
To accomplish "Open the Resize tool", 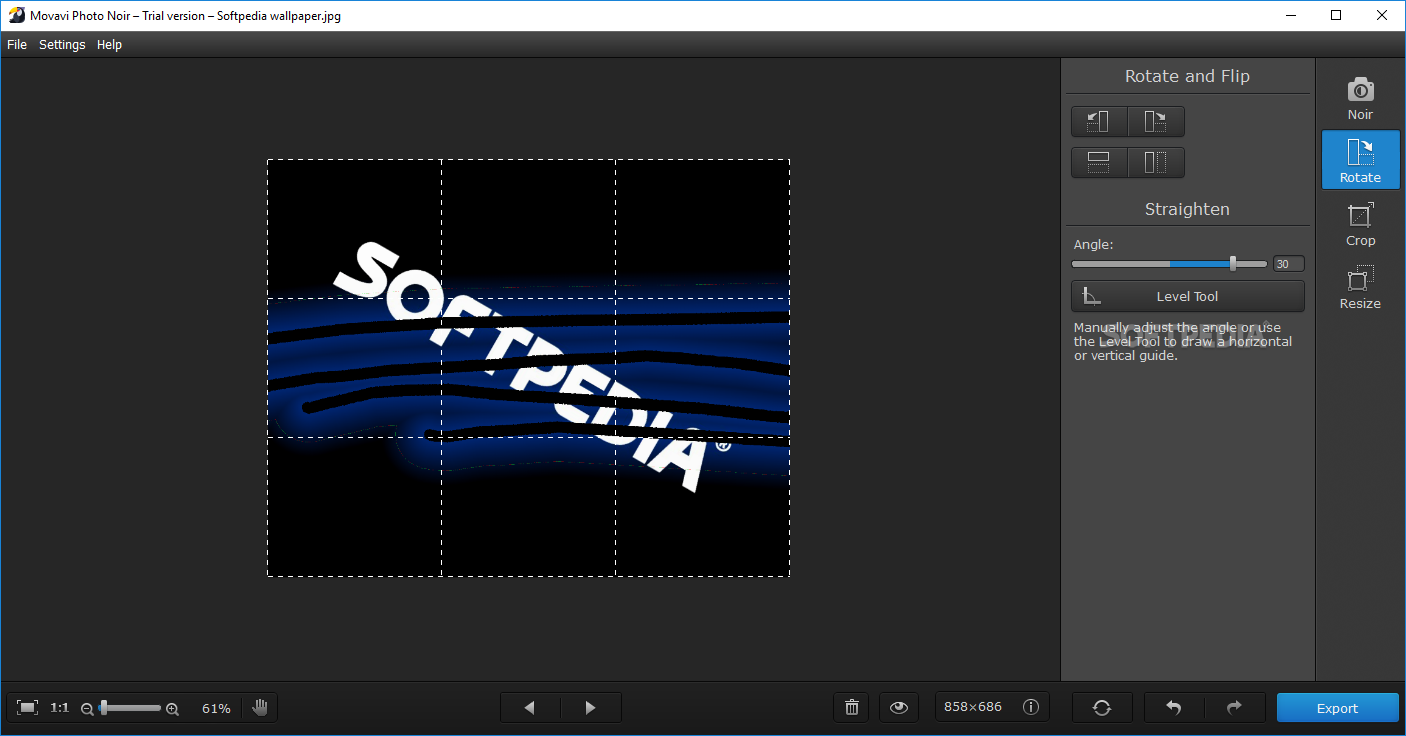I will 1360,287.
